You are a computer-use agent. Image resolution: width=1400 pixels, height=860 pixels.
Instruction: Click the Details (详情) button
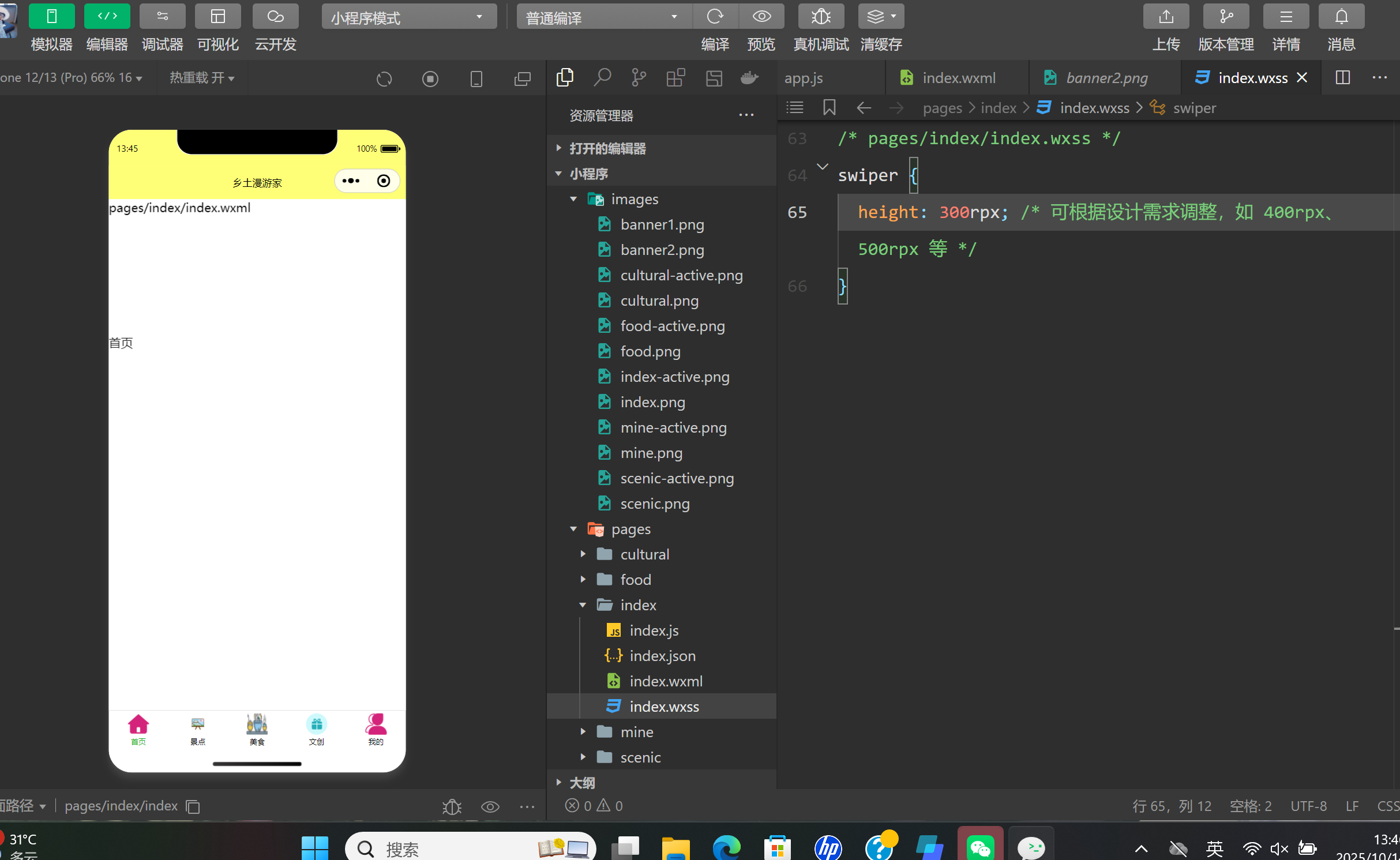[x=1285, y=17]
